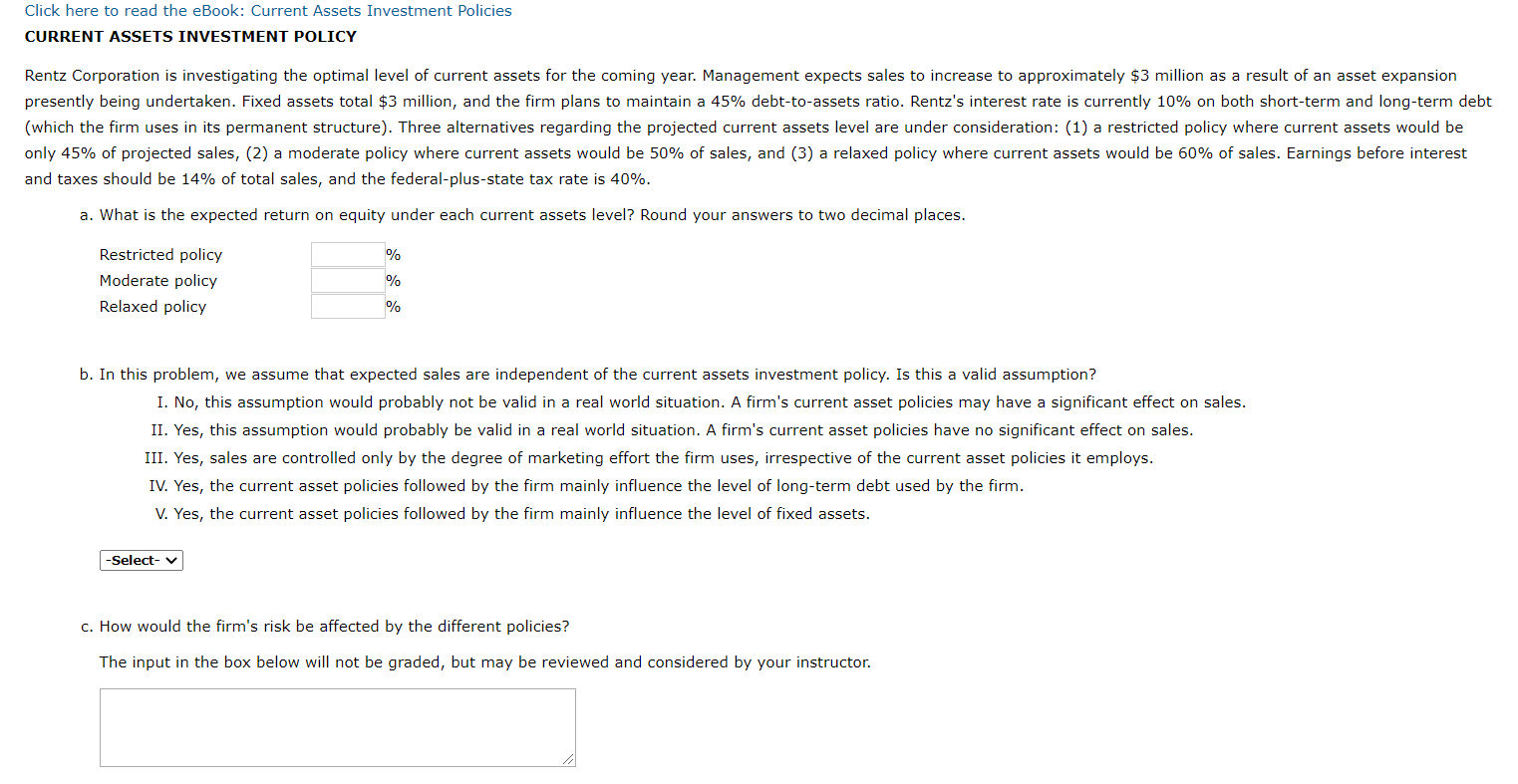Expand the dropdown below the part b choices

140,560
